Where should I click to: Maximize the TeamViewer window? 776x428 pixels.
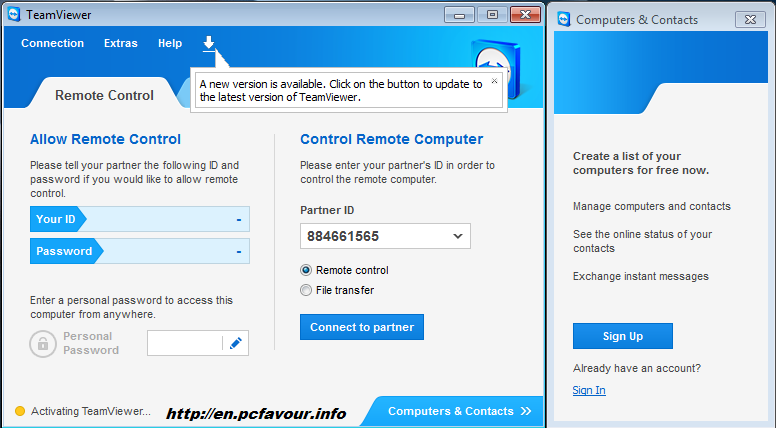click(492, 14)
